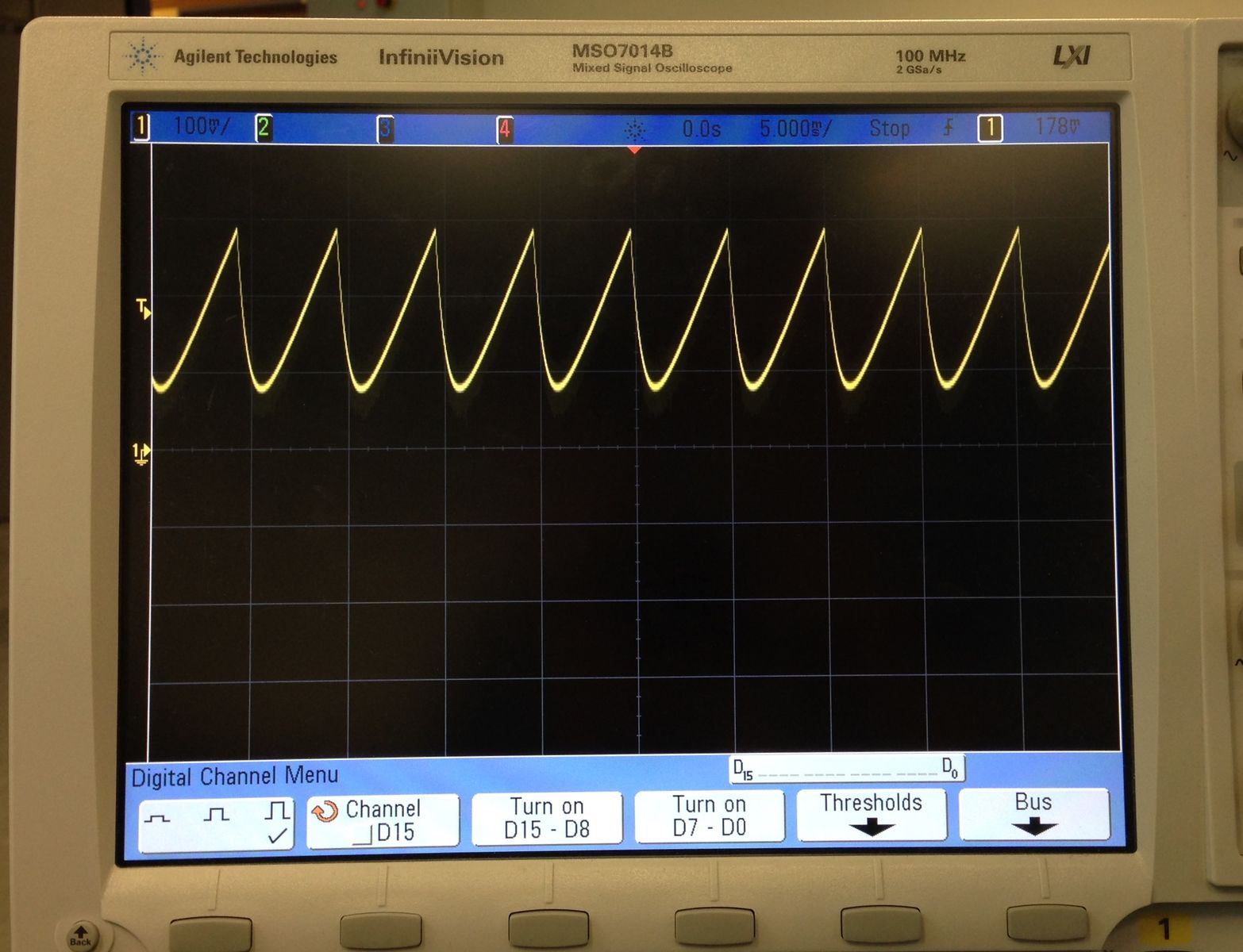Viewport: 1243px width, 952px height.
Task: Click the D15 to D0 activity indicator bar
Action: 846,769
